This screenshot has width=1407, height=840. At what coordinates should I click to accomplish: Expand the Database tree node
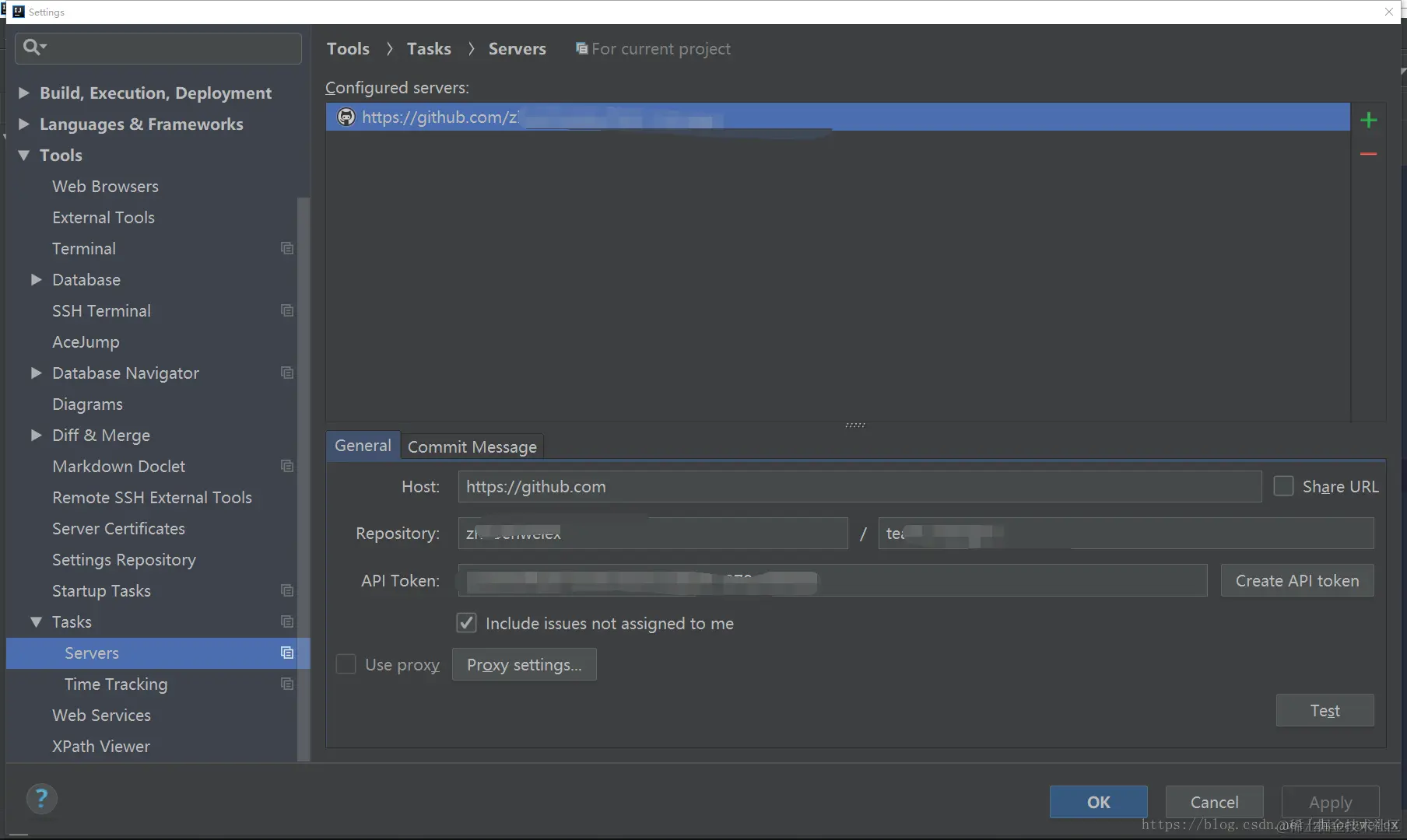36,279
